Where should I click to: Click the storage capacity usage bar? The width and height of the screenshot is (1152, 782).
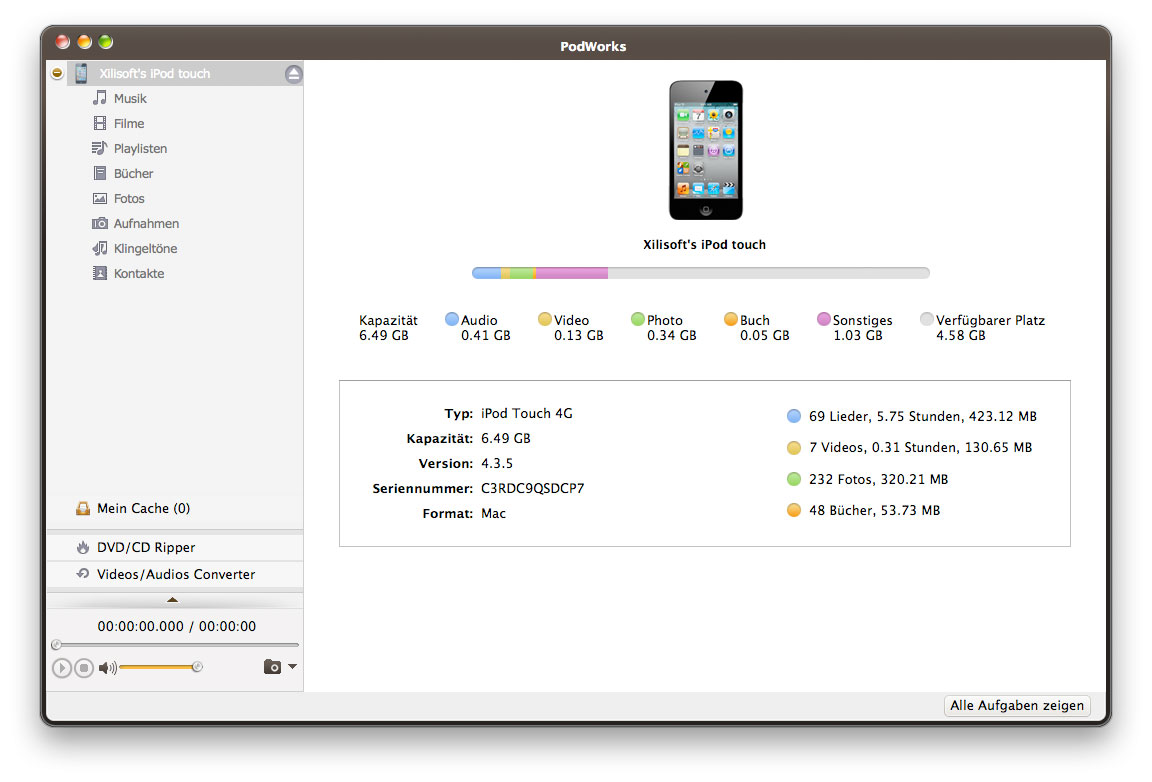(x=700, y=273)
